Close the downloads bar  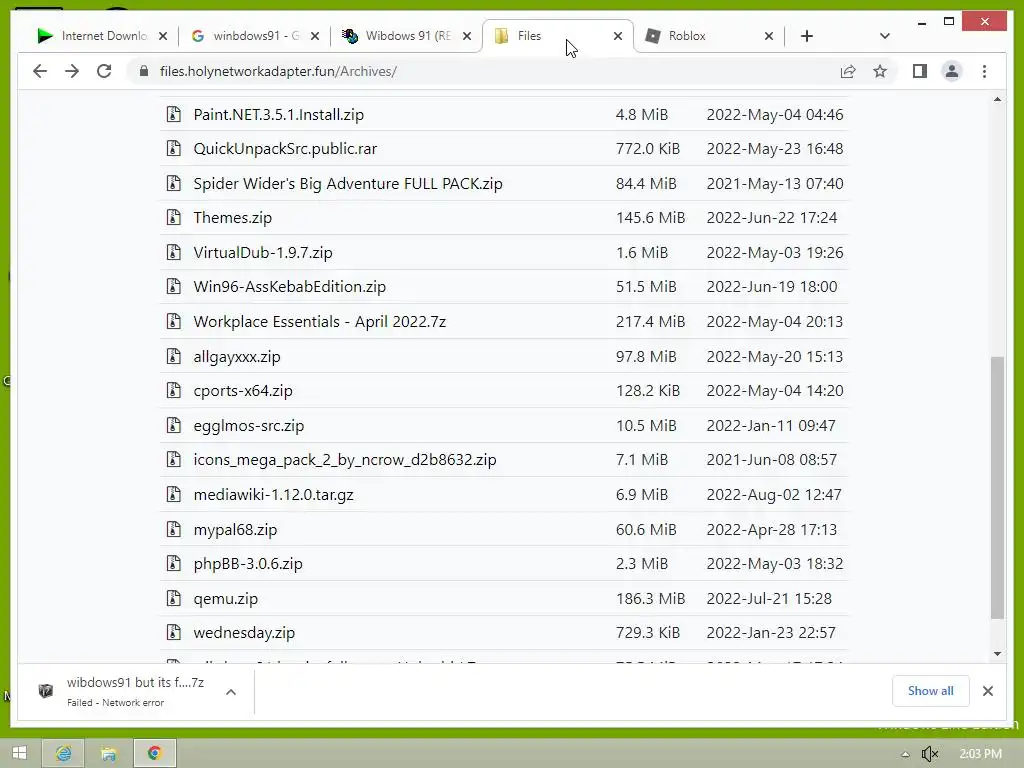point(987,691)
